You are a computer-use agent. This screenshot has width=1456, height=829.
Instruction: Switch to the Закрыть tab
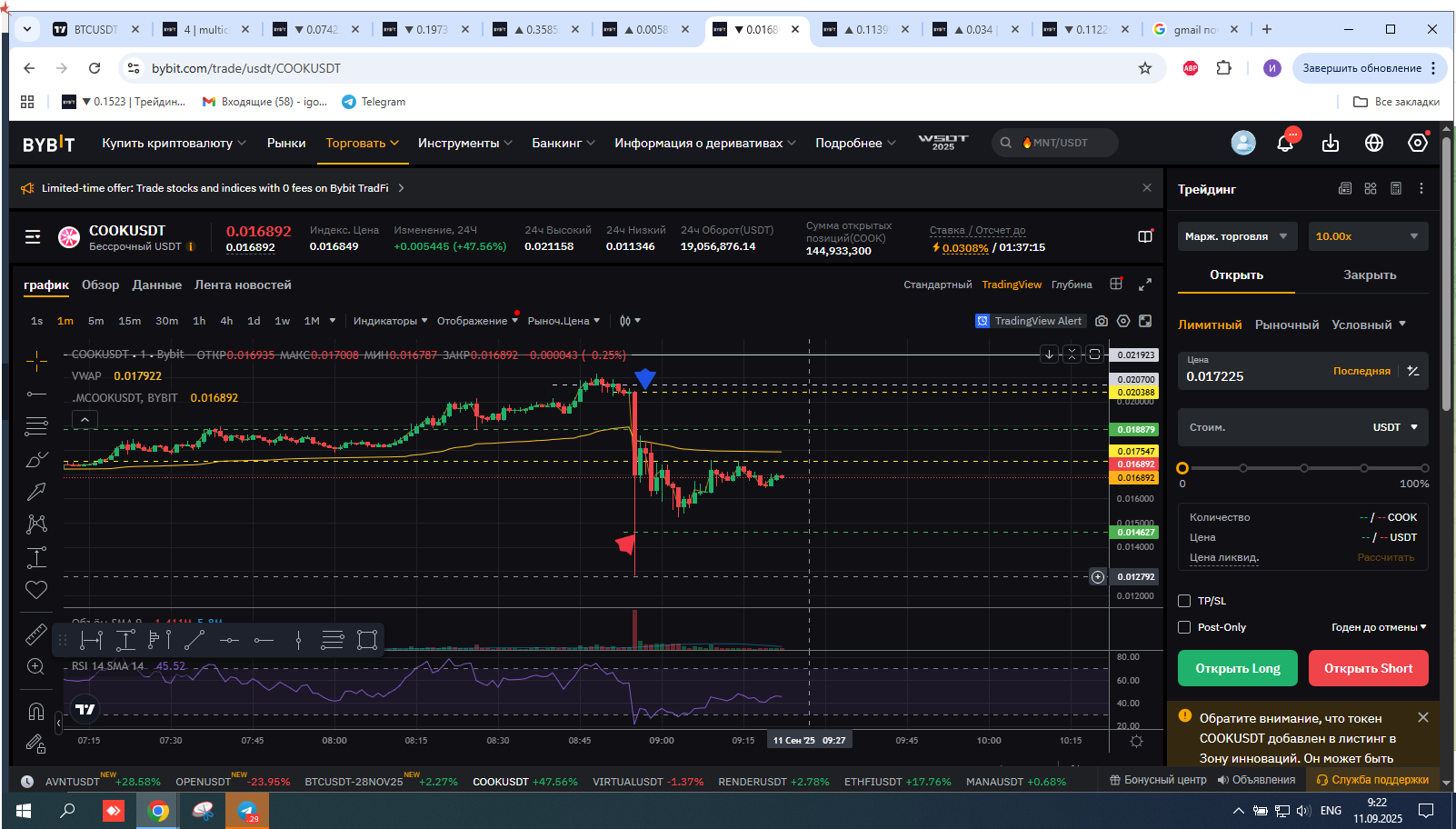click(x=1370, y=275)
